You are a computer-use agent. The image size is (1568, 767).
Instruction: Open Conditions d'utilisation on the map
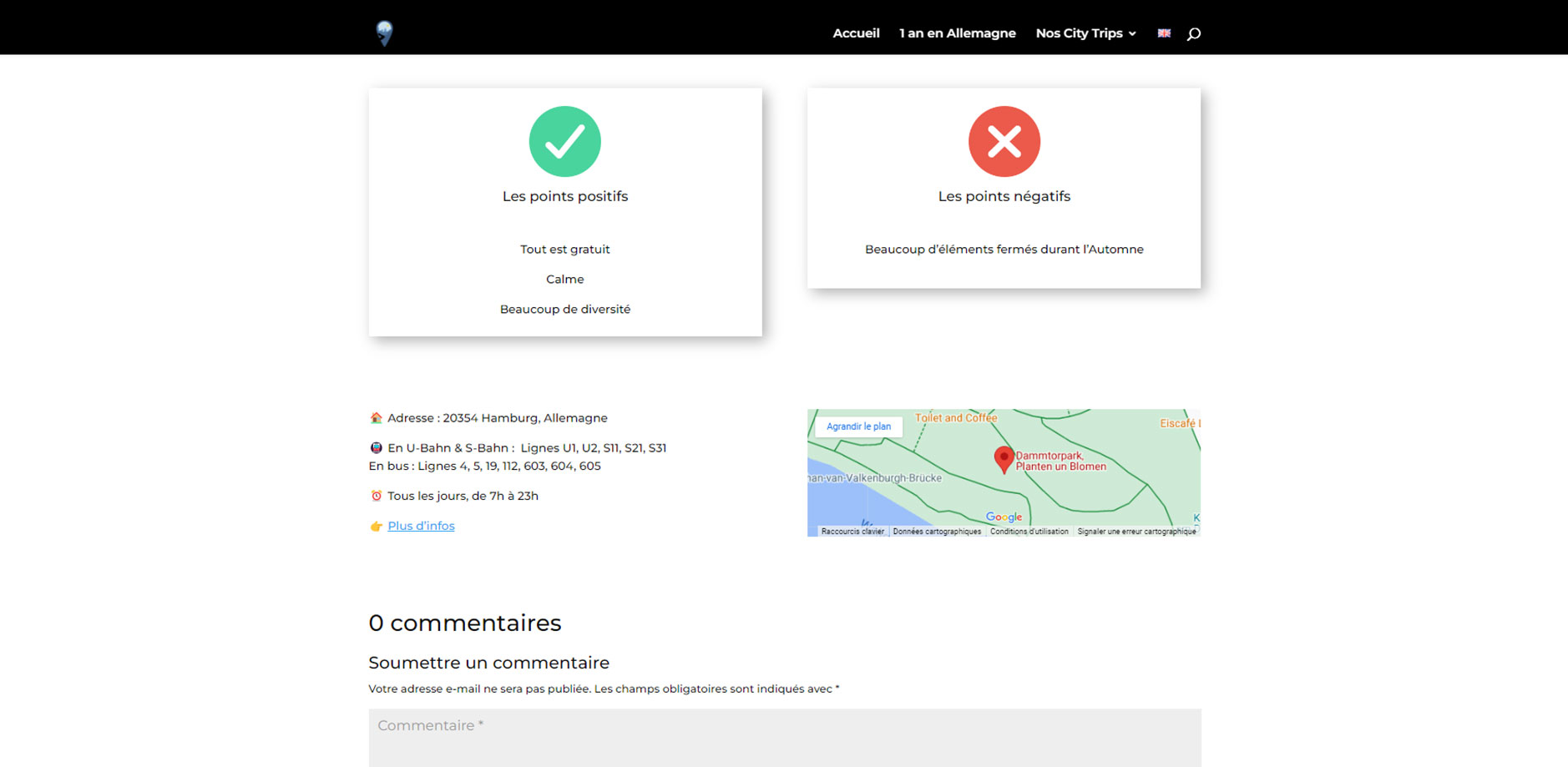click(1029, 532)
